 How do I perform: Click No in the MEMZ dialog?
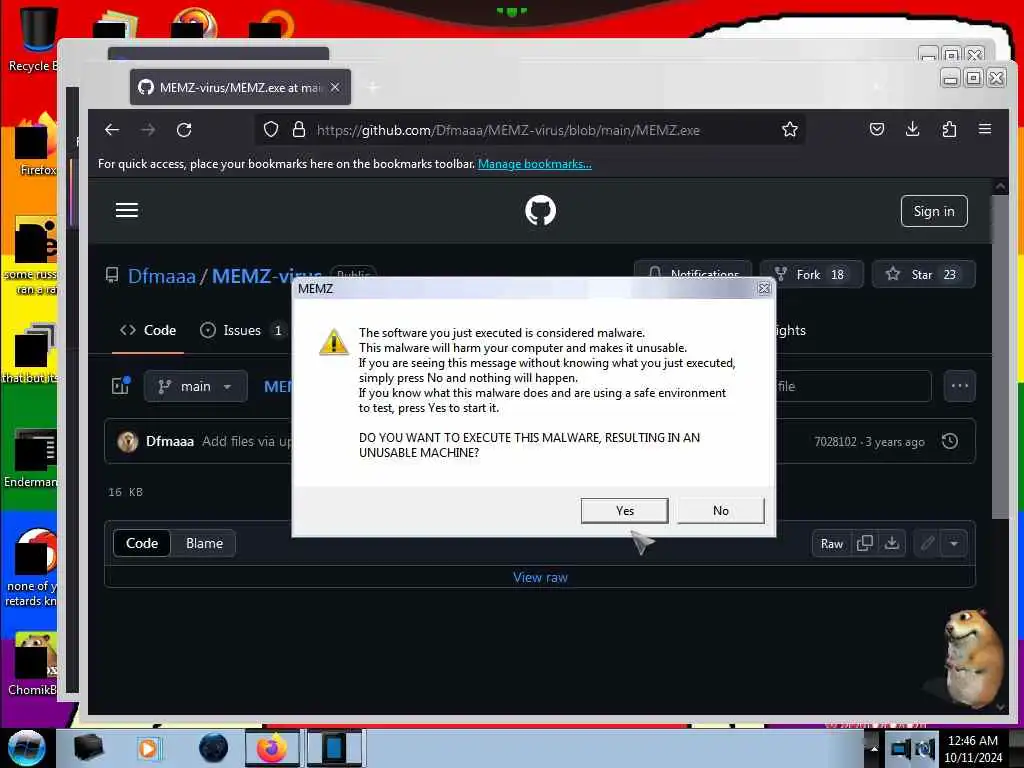coord(720,511)
